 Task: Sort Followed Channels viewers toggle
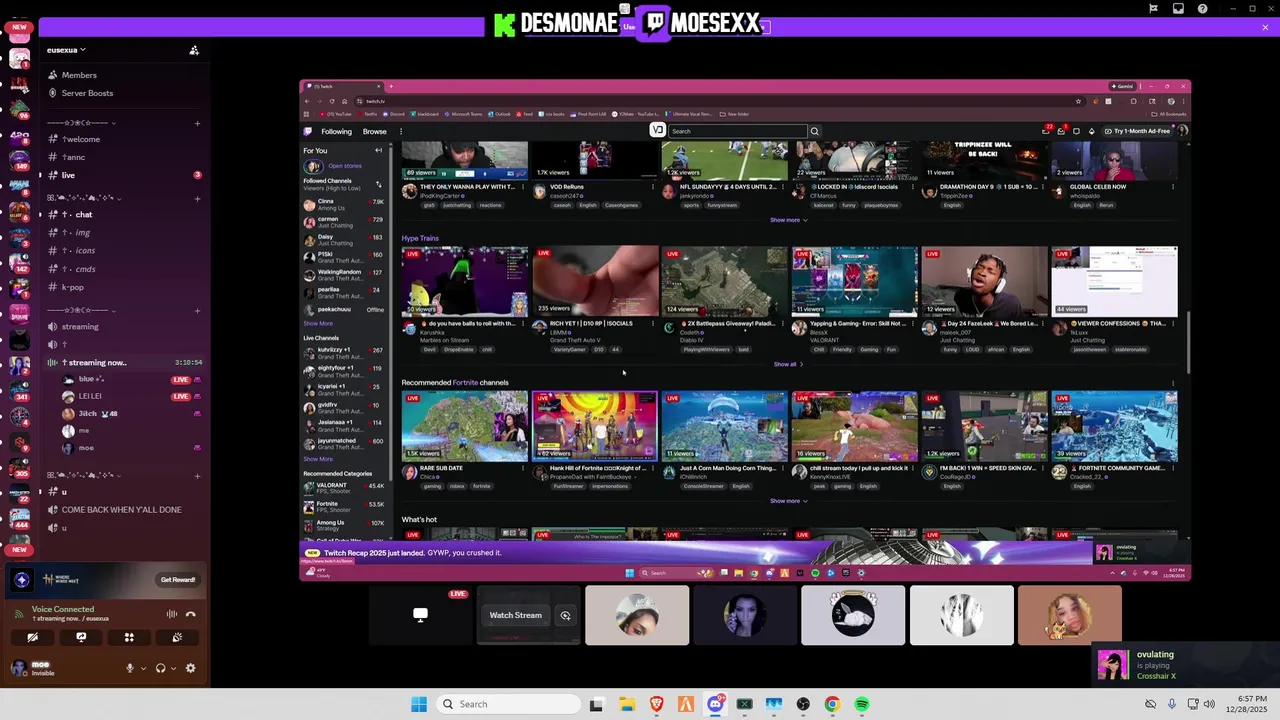point(378,184)
